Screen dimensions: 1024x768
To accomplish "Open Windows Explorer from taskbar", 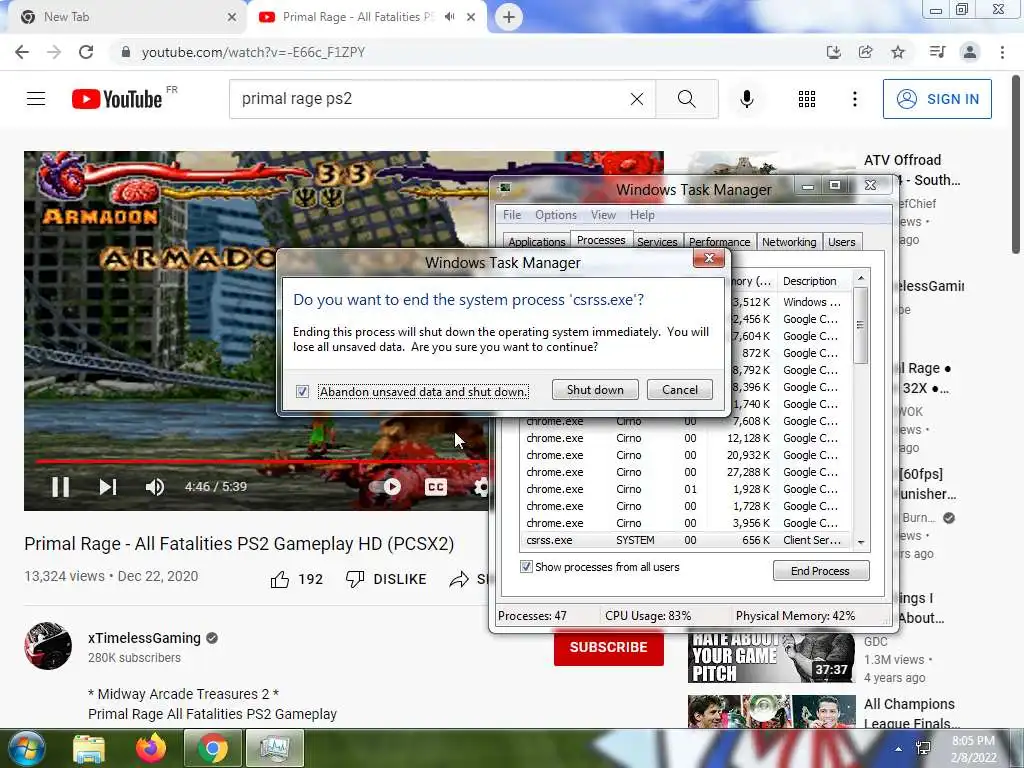I will [89, 748].
